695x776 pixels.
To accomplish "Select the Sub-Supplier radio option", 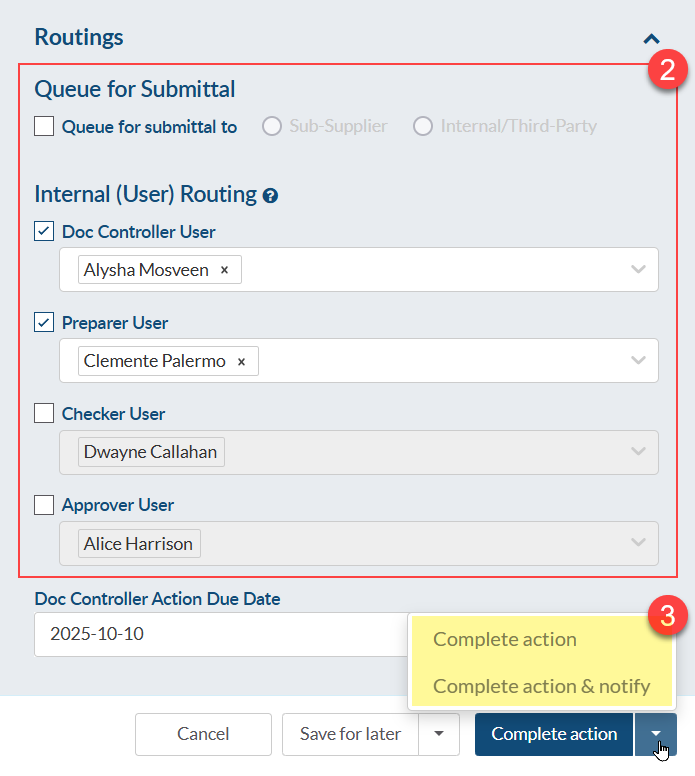I will (x=271, y=127).
